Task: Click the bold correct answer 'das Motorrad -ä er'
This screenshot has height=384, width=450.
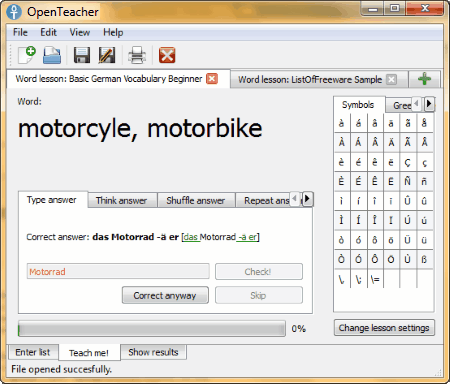Action: click(136, 237)
